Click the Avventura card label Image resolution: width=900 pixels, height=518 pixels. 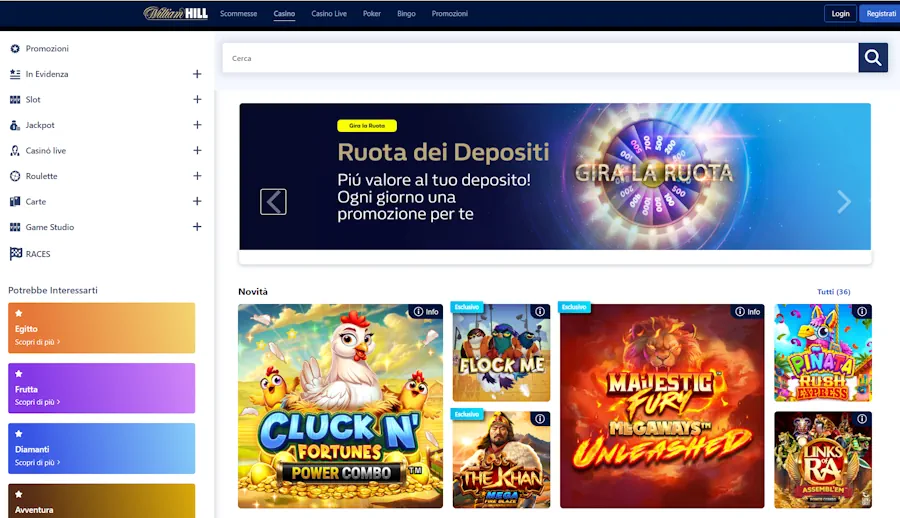[34, 510]
